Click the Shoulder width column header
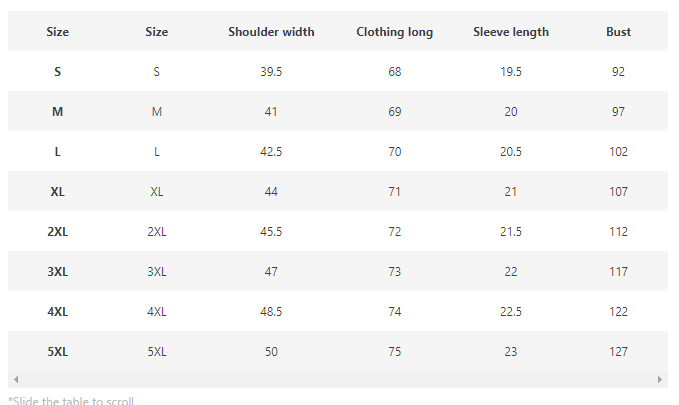Viewport: 679px width, 405px height. [271, 32]
